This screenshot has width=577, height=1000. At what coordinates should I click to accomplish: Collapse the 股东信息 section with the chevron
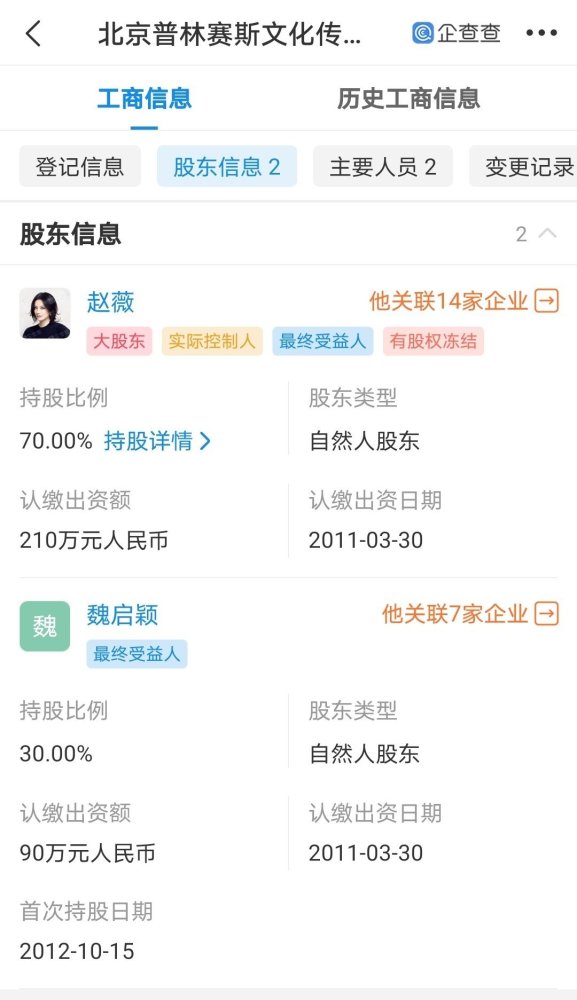click(548, 233)
